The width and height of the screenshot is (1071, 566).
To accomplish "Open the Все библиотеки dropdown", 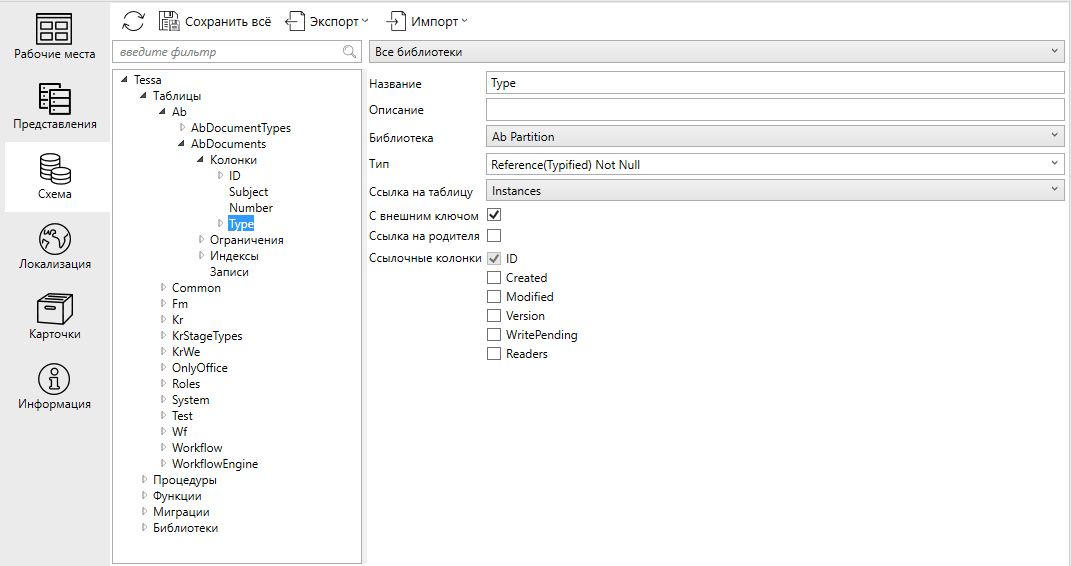I will (716, 51).
